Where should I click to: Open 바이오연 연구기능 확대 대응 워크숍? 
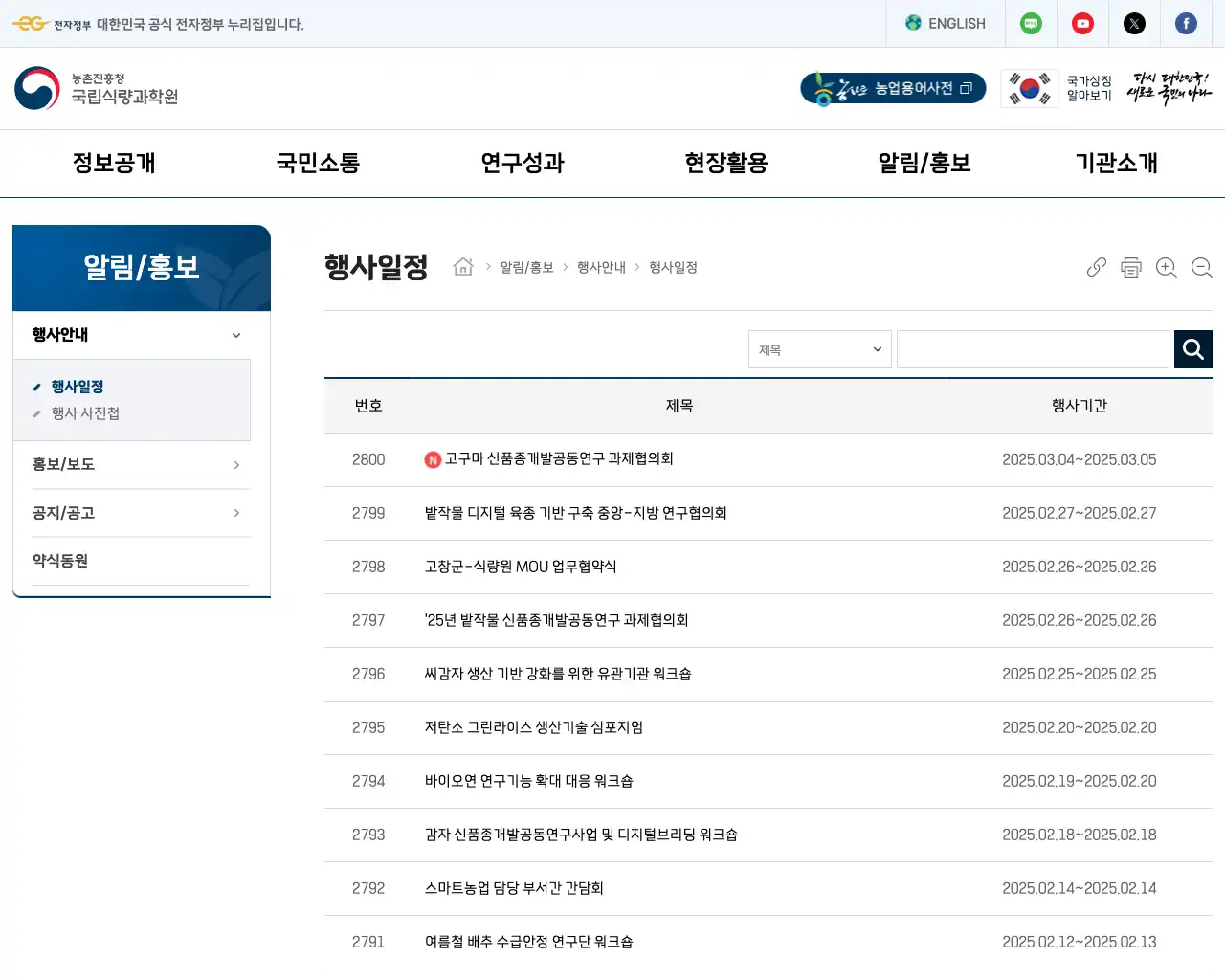(x=529, y=781)
